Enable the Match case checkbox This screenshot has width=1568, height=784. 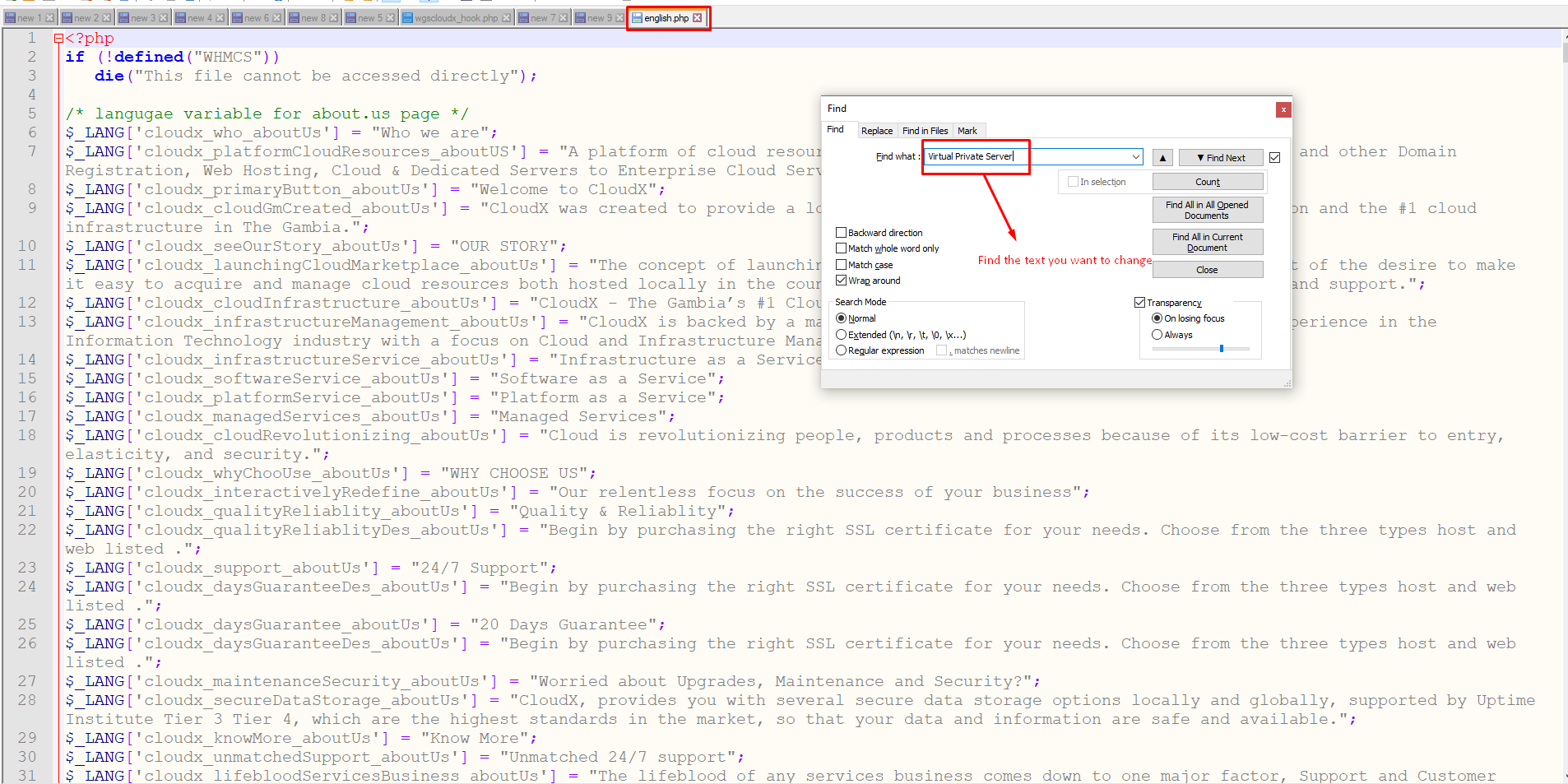[841, 265]
